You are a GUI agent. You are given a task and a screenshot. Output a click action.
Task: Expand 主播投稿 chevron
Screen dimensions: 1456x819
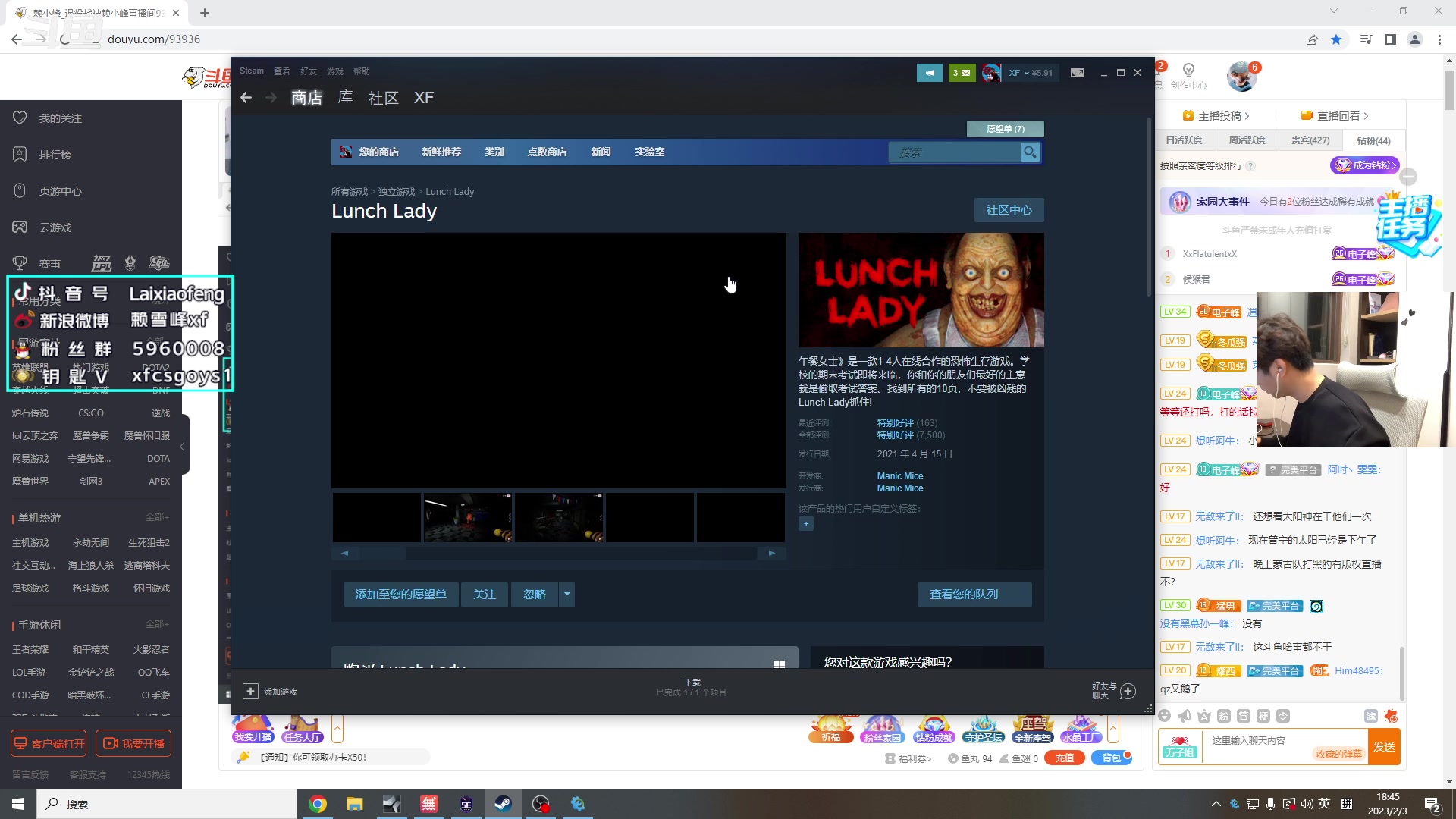pyautogui.click(x=1247, y=116)
